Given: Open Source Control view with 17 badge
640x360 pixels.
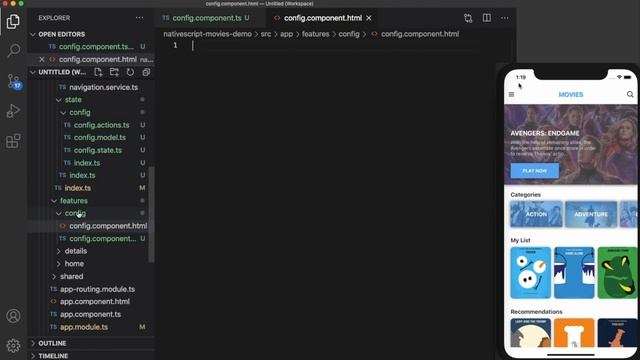Looking at the screenshot, I should coord(13,81).
